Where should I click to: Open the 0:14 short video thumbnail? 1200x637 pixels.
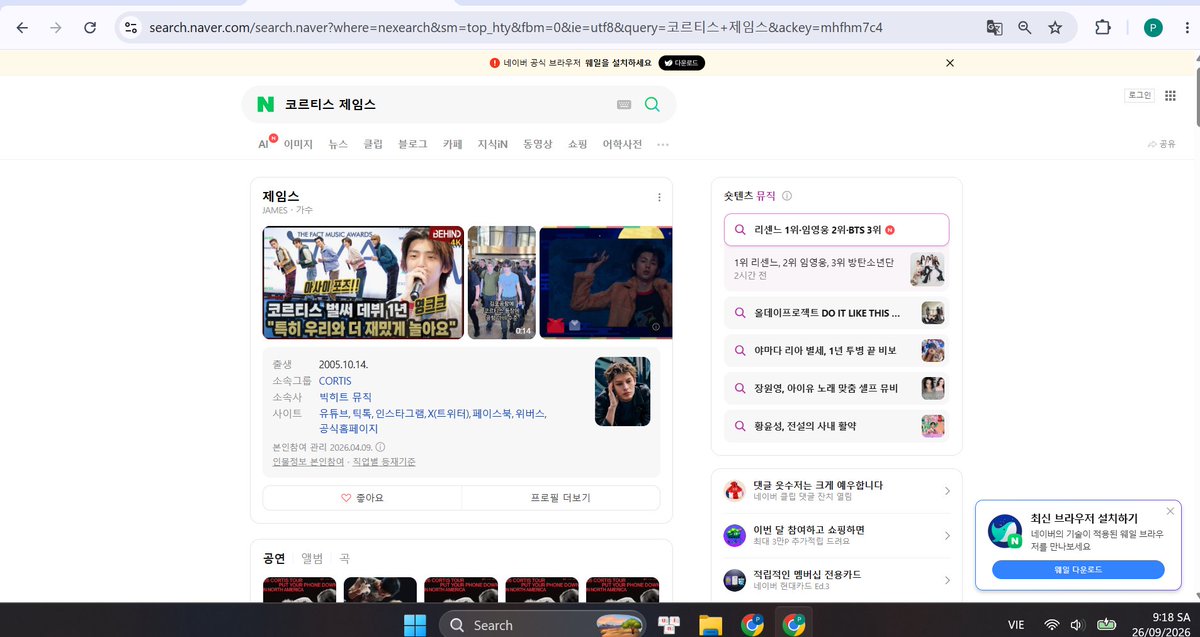(501, 283)
